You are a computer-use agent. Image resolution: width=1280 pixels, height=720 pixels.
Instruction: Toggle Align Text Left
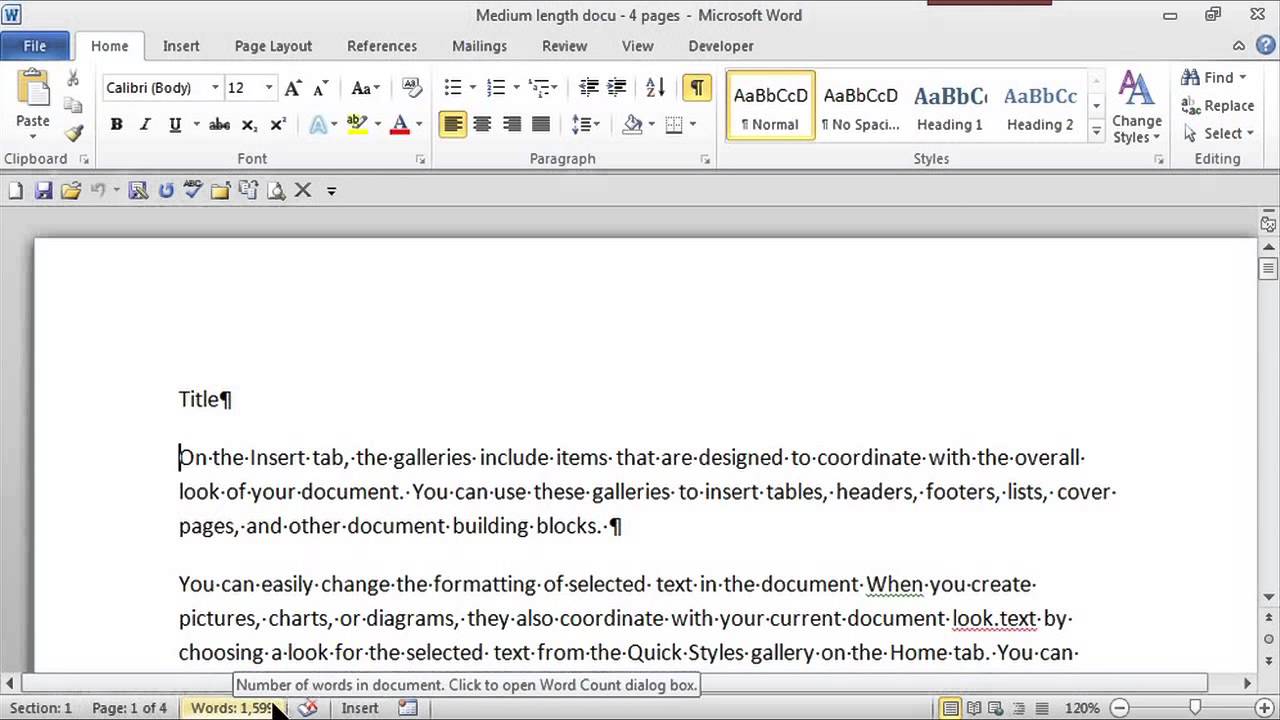click(x=453, y=125)
